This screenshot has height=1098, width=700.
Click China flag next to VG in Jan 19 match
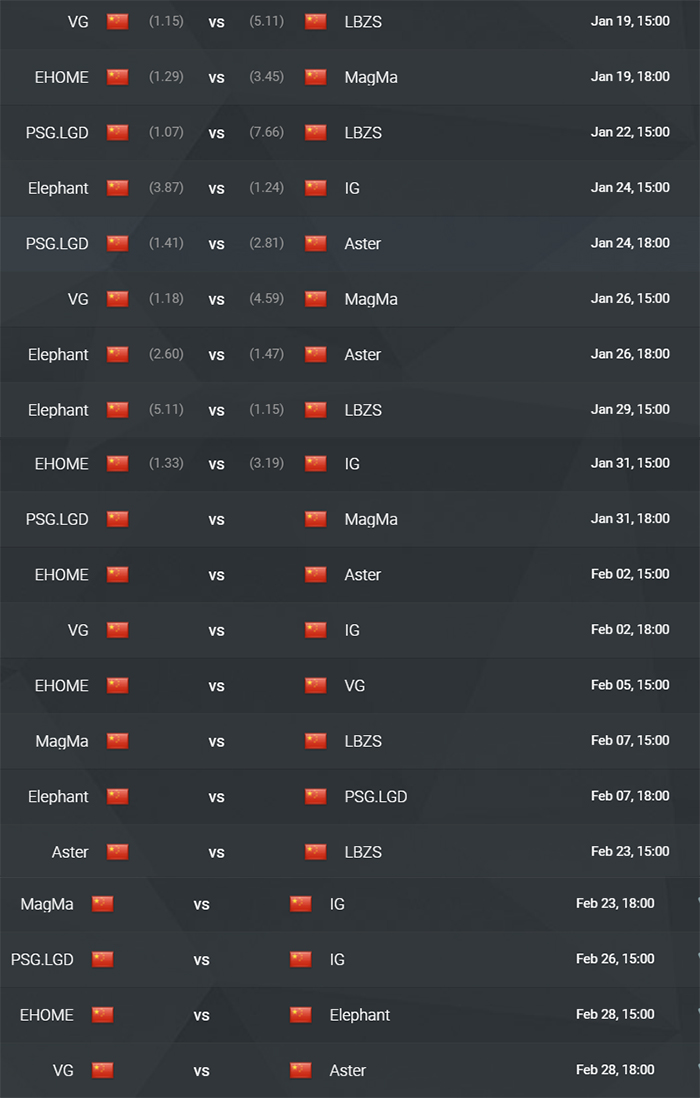(x=118, y=21)
